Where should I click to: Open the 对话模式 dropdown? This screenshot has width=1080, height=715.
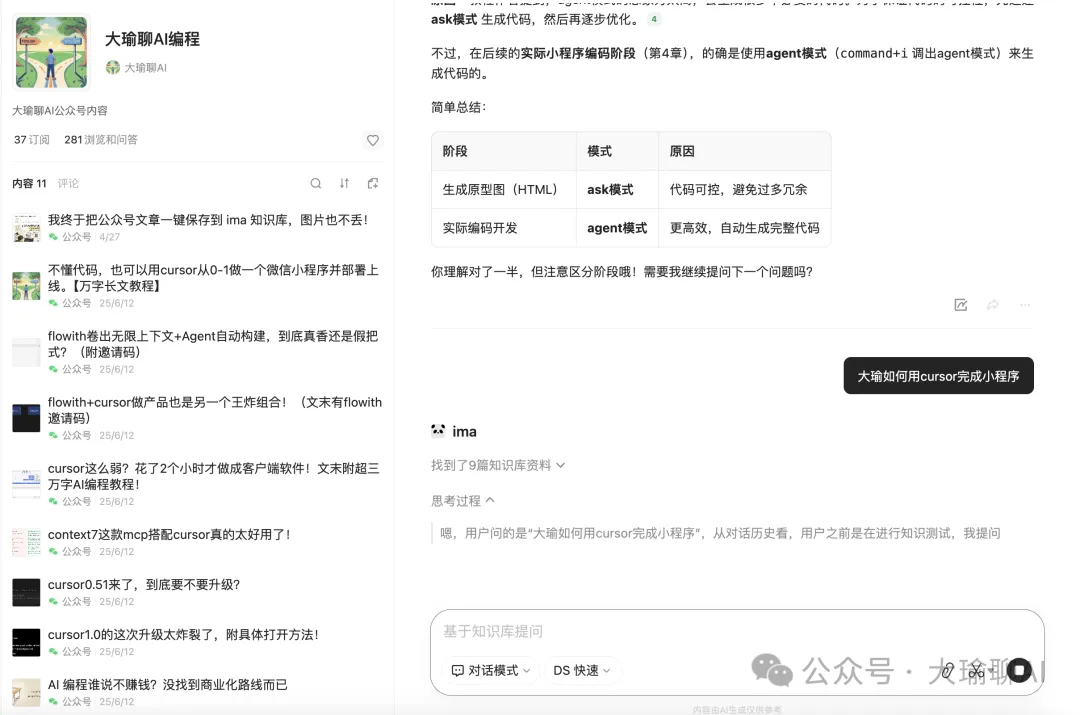pos(491,670)
